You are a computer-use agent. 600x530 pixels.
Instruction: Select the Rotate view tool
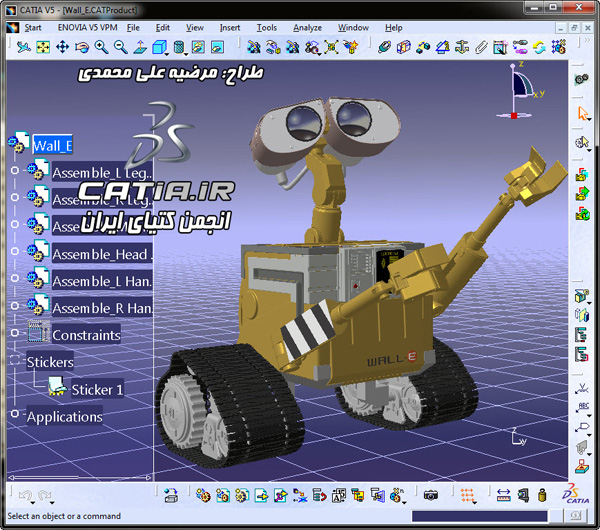point(82,47)
